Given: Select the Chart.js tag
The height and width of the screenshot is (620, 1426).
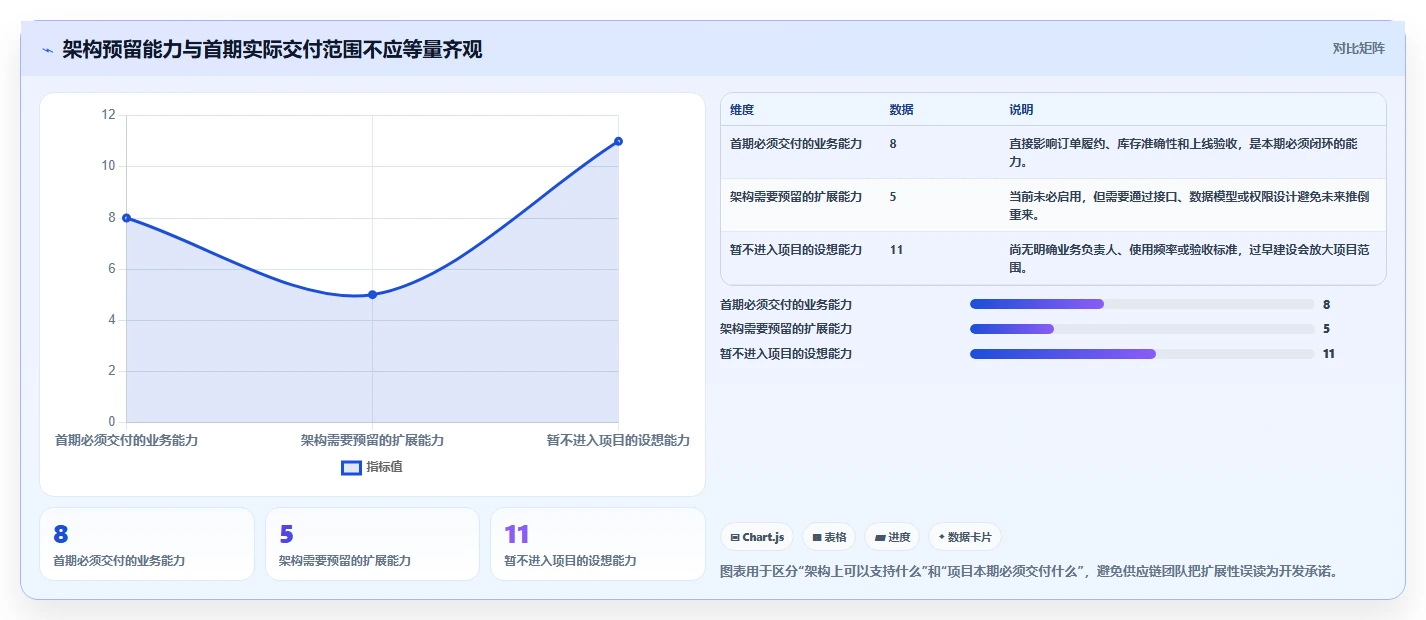Looking at the screenshot, I should click(x=757, y=537).
